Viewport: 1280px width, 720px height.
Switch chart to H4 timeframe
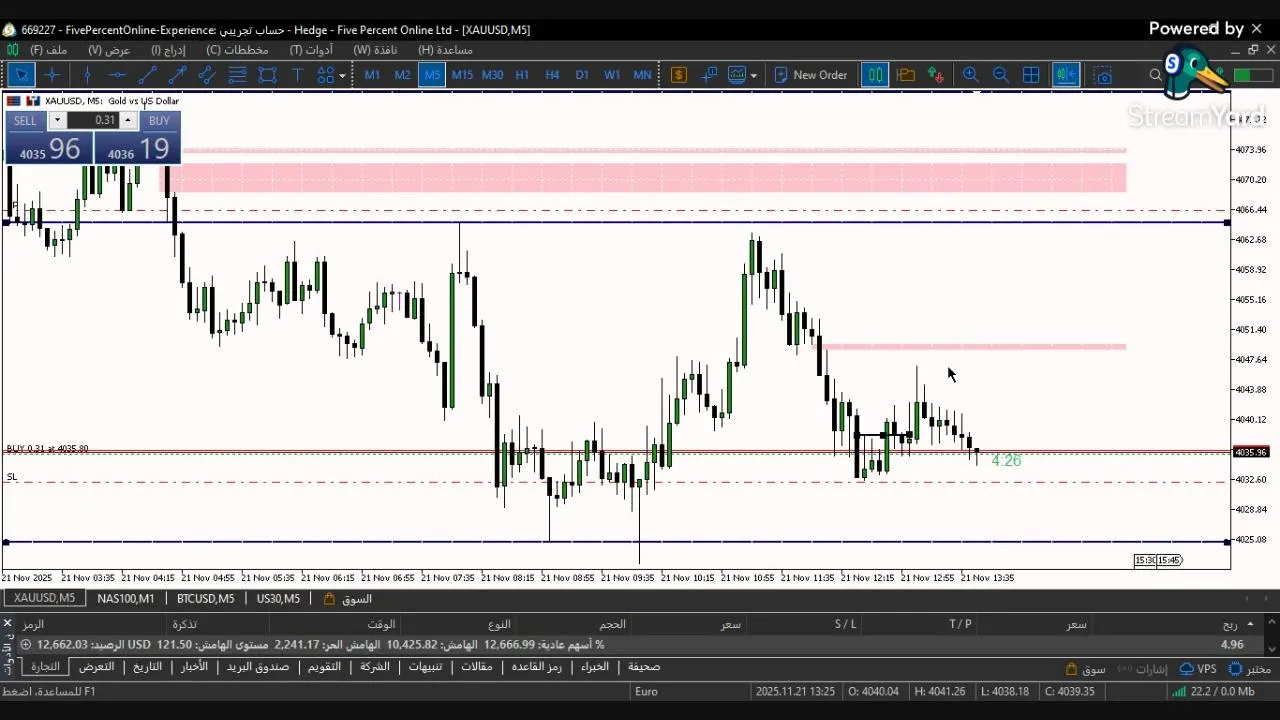coord(552,75)
